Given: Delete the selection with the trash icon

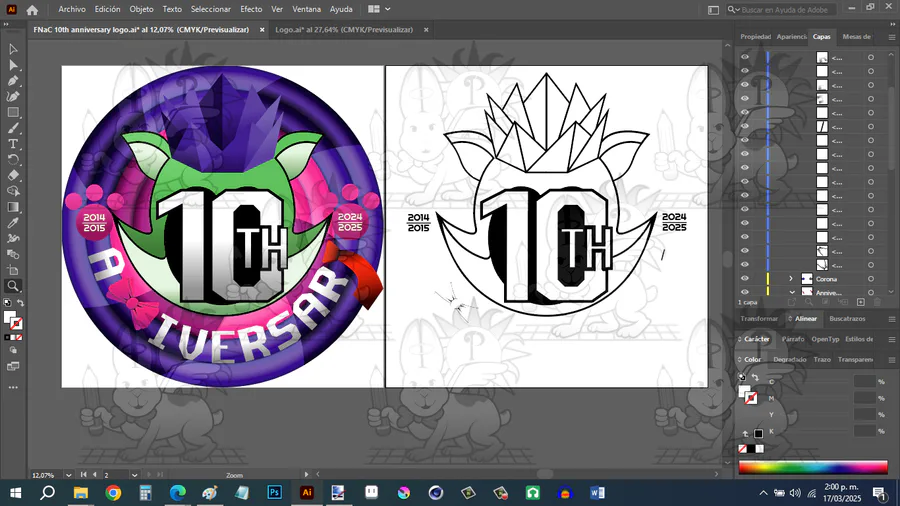Looking at the screenshot, I should (x=877, y=302).
